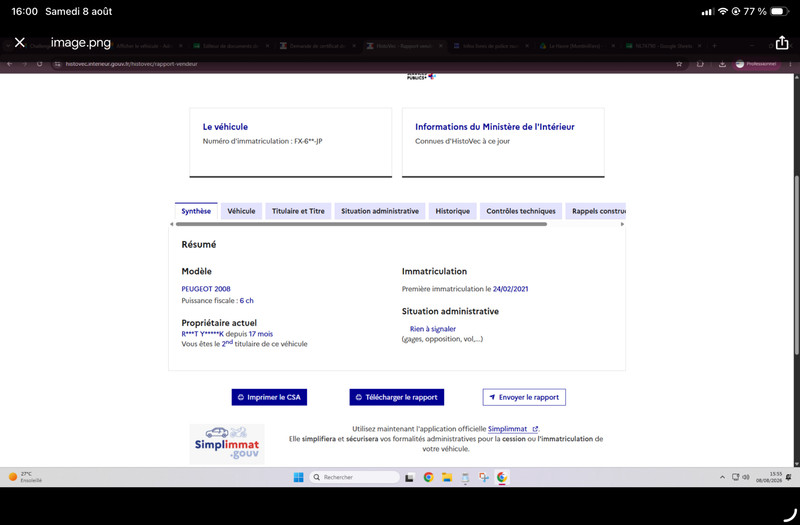This screenshot has width=800, height=525.
Task: Click the Rechercher taskbar search box
Action: point(355,477)
